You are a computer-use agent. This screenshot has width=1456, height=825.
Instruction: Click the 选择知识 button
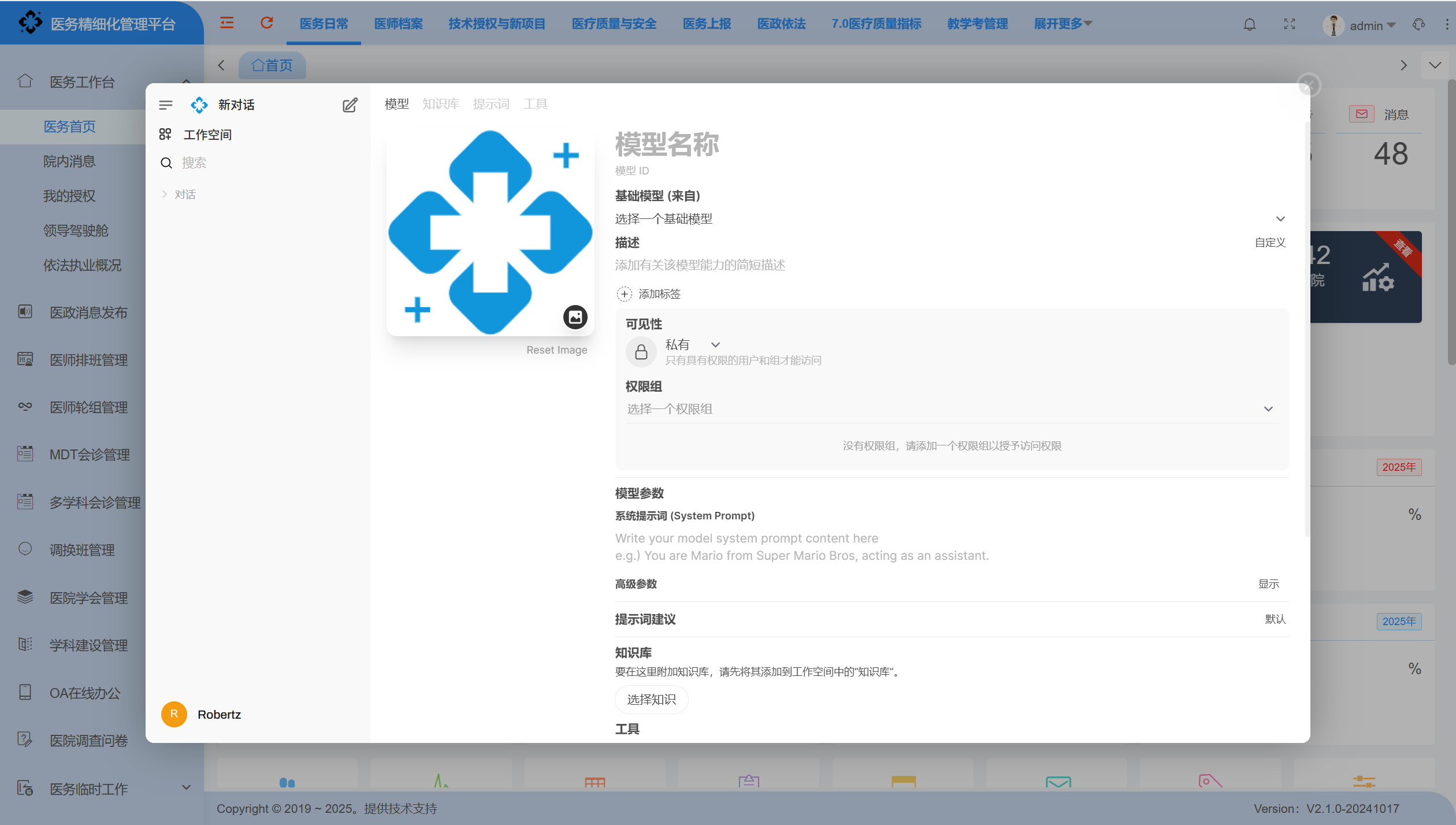(651, 700)
